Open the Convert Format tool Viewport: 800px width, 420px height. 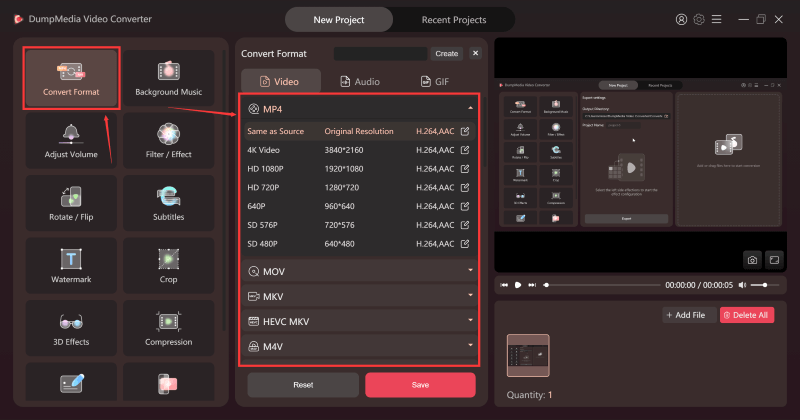71,78
